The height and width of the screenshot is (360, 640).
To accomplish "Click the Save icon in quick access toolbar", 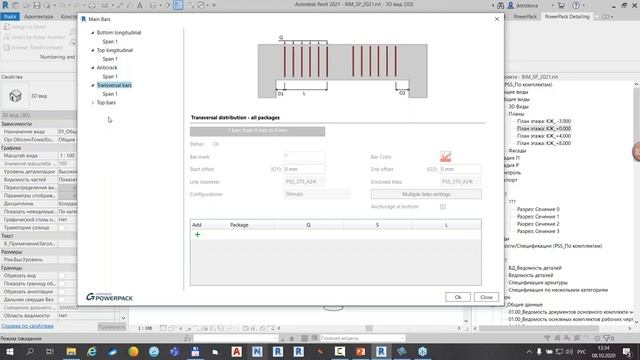I will point(37,5).
